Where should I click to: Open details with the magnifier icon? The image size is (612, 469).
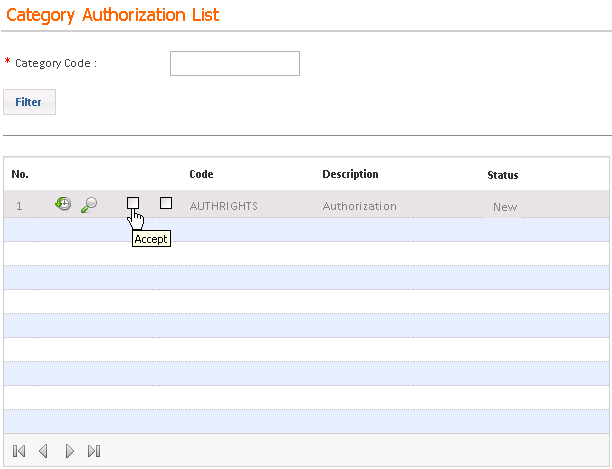tap(89, 204)
